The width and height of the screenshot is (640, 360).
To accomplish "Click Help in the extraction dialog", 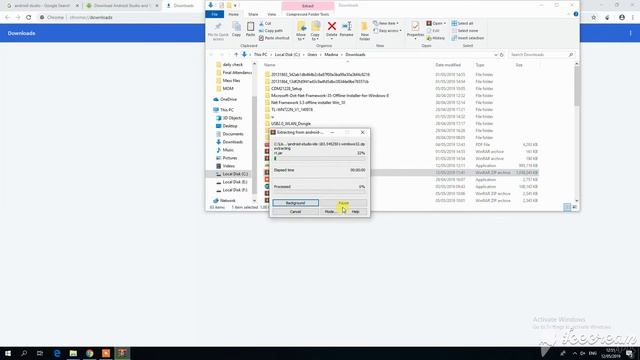I will 356,212.
